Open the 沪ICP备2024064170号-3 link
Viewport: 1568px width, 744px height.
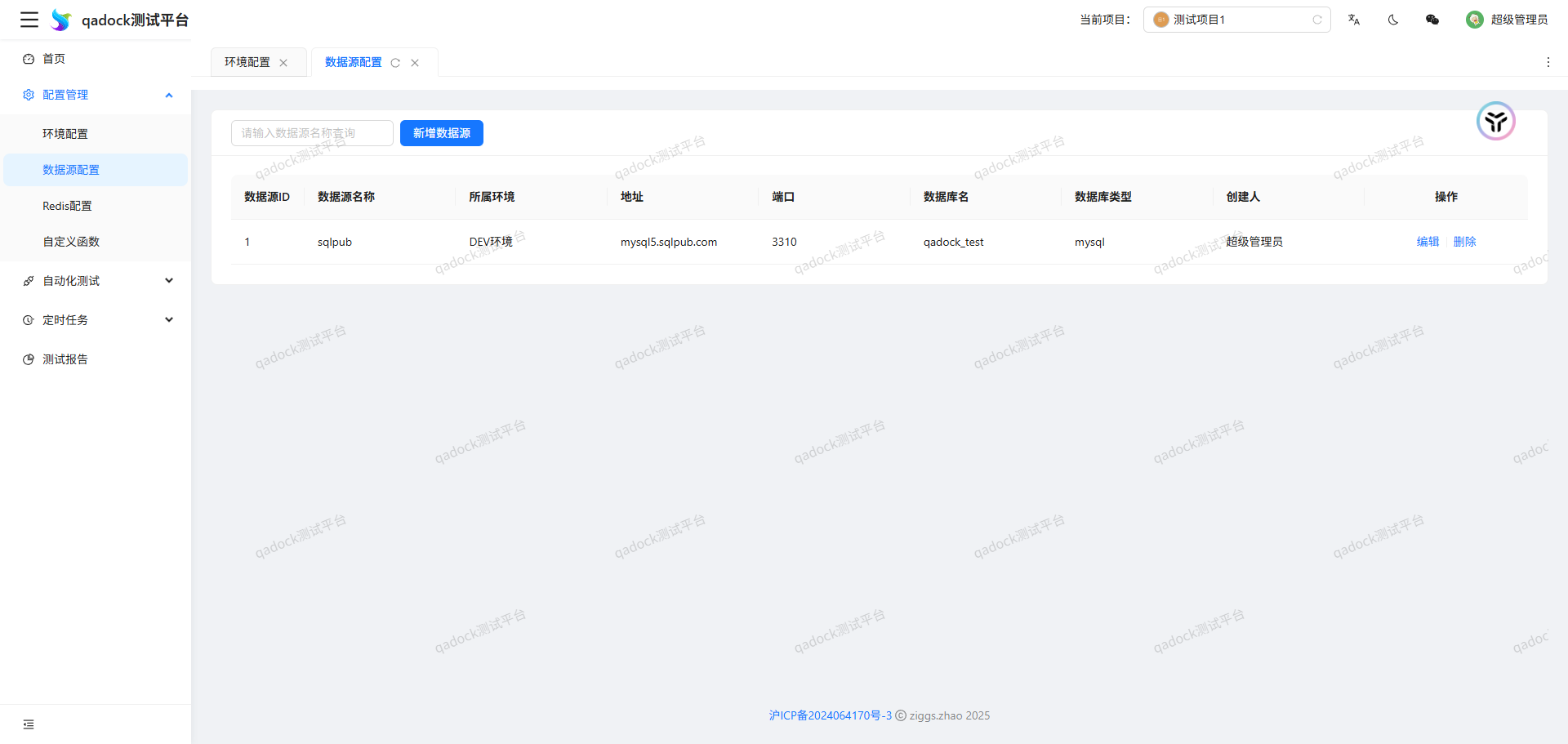831,715
